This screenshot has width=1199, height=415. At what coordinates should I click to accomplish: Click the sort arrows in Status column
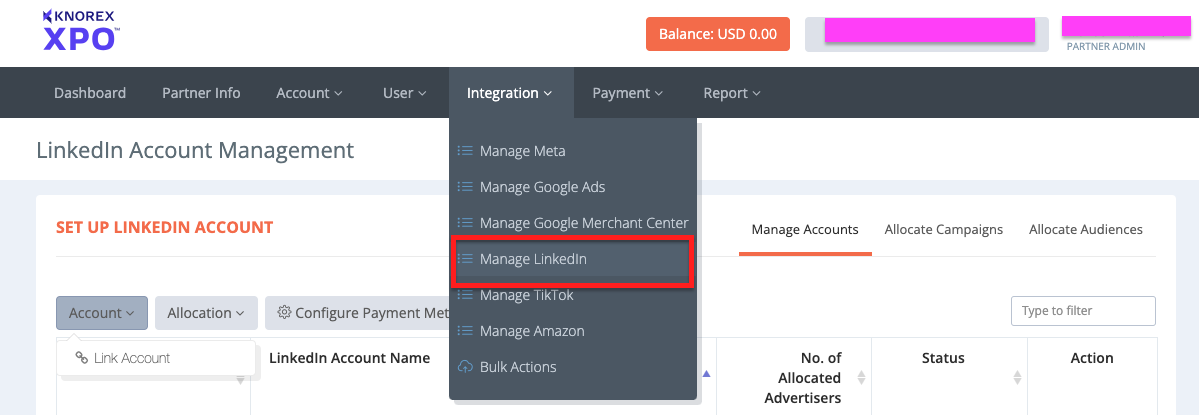(x=1017, y=378)
